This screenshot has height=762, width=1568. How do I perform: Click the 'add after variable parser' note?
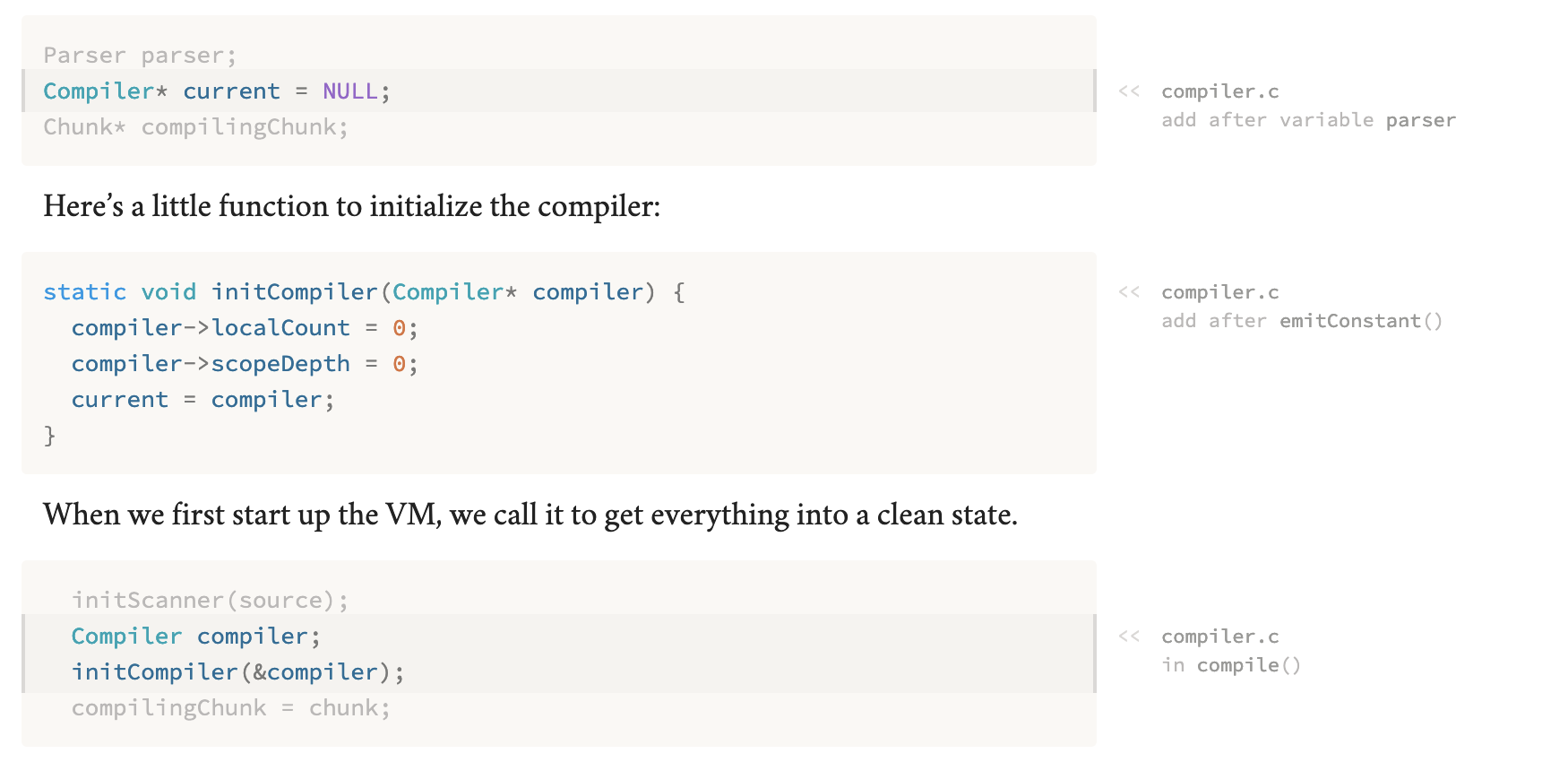tap(1307, 120)
